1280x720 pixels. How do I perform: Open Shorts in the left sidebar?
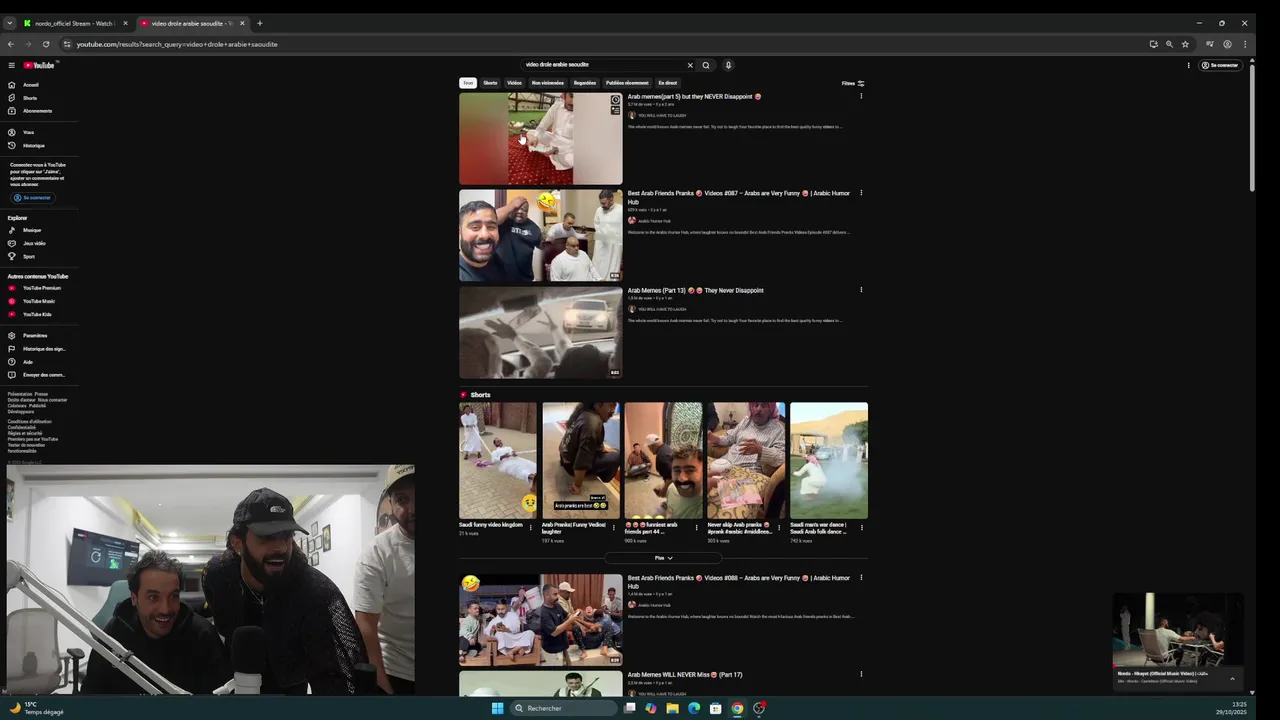tap(30, 98)
